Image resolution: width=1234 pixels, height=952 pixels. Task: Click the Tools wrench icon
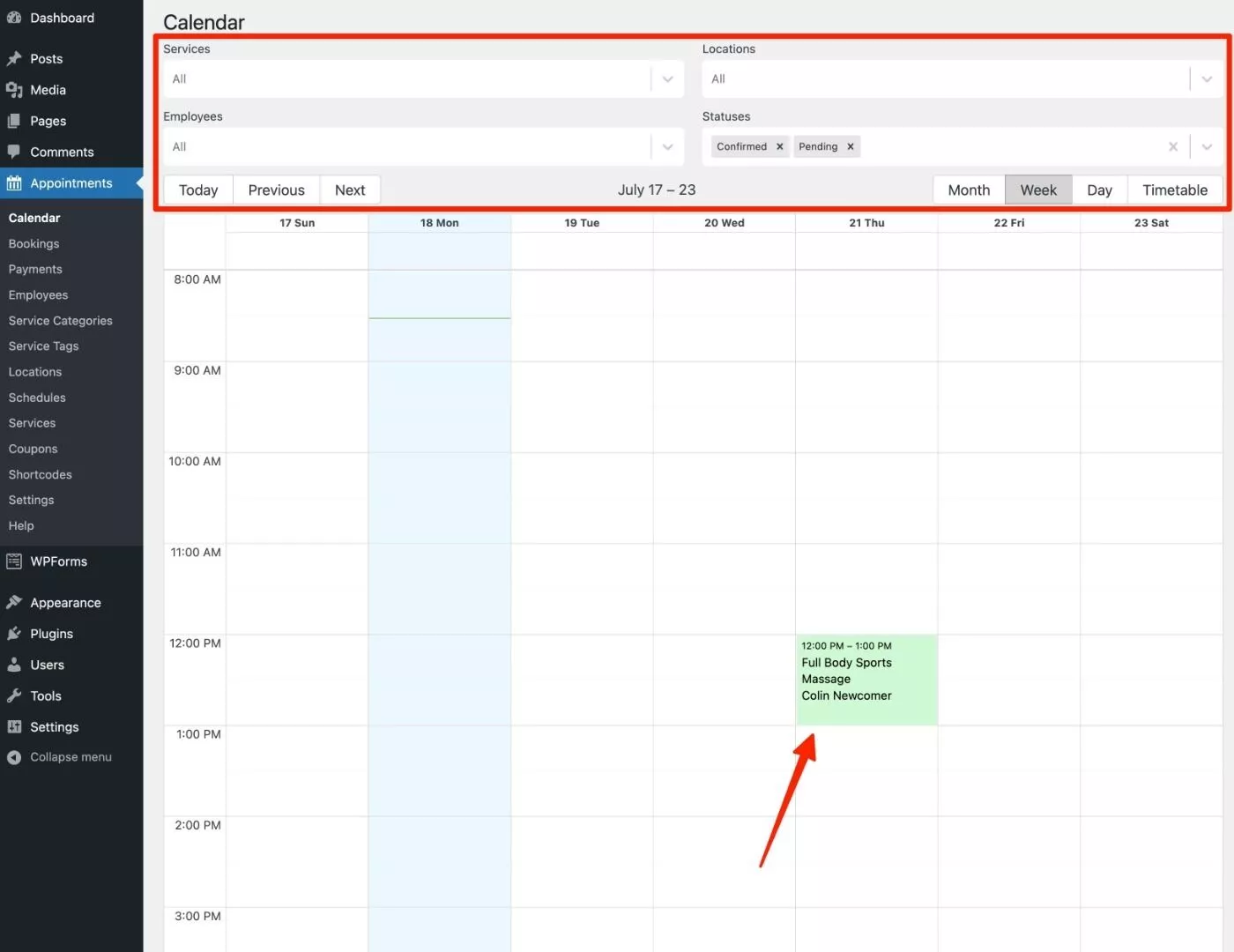pyautogui.click(x=14, y=696)
